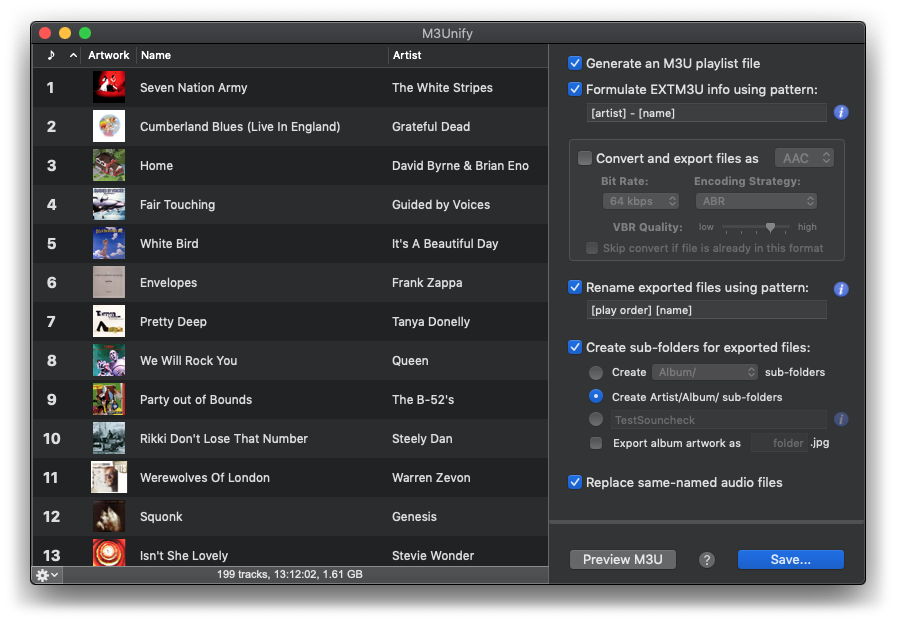898x621 pixels.
Task: Open the AAC format dropdown
Action: pos(804,158)
